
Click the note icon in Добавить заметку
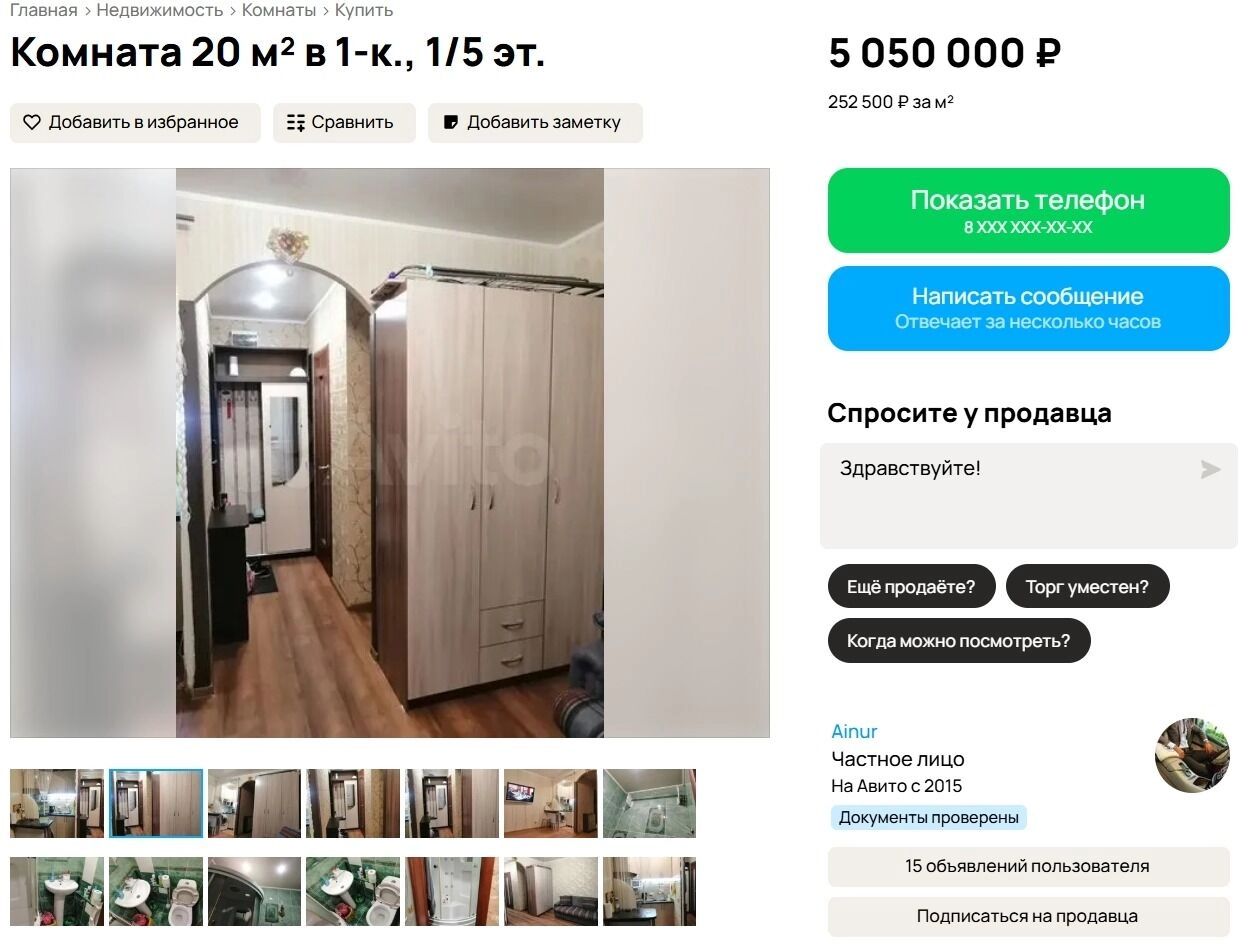tap(451, 123)
